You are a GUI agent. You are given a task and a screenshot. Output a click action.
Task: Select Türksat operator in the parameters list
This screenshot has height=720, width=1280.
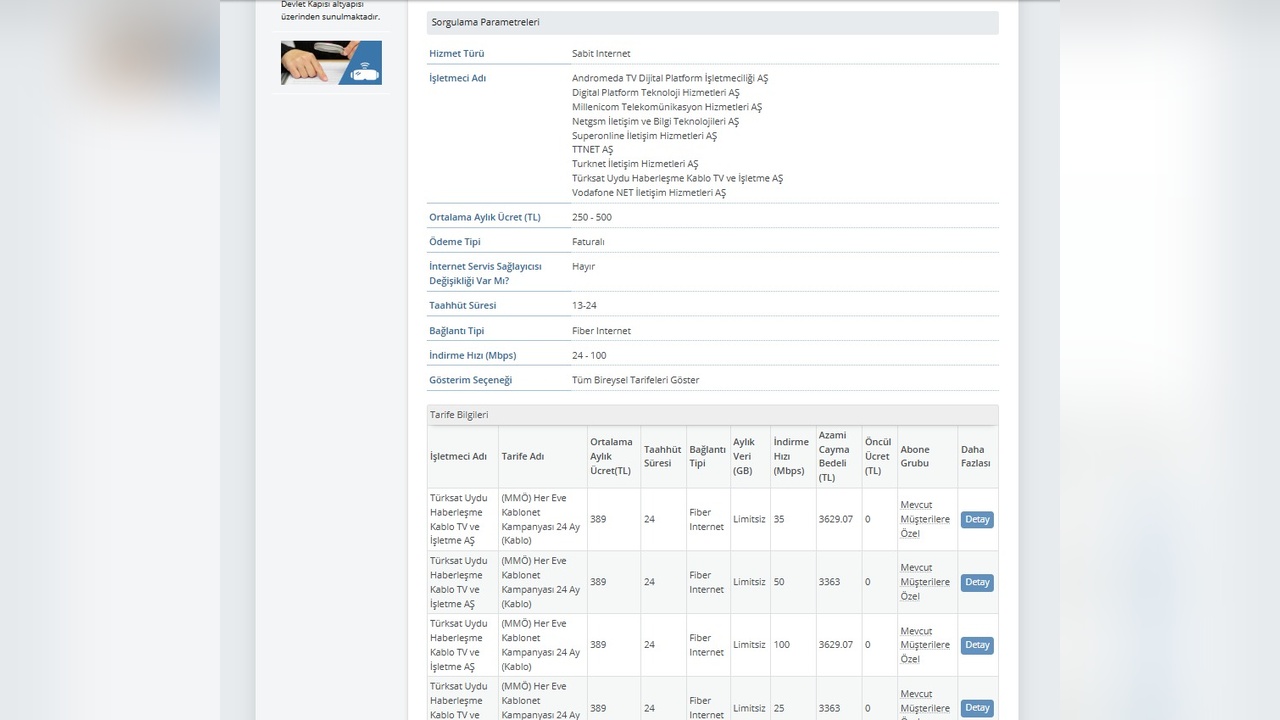(677, 178)
